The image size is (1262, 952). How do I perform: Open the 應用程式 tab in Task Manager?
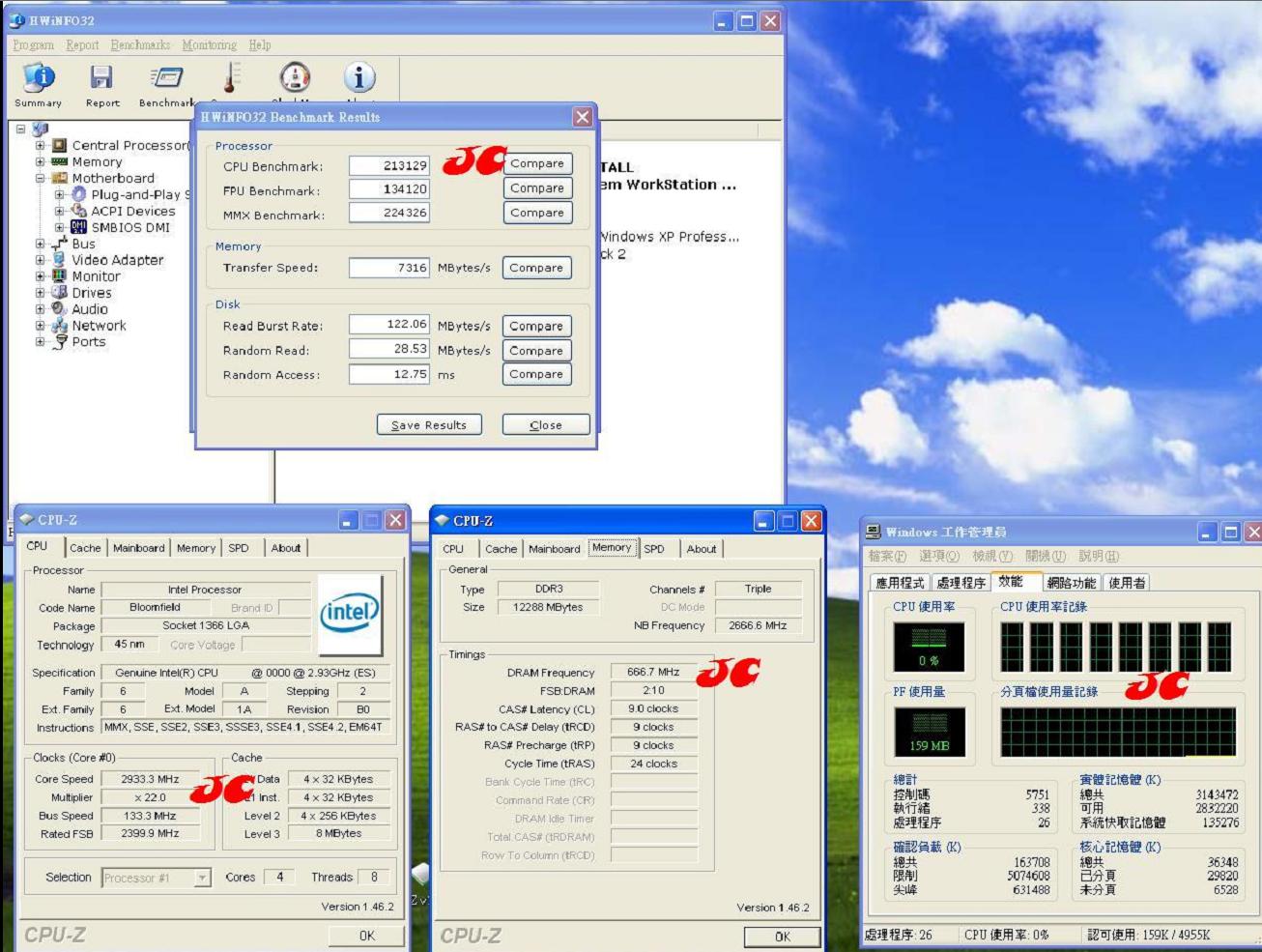click(900, 583)
